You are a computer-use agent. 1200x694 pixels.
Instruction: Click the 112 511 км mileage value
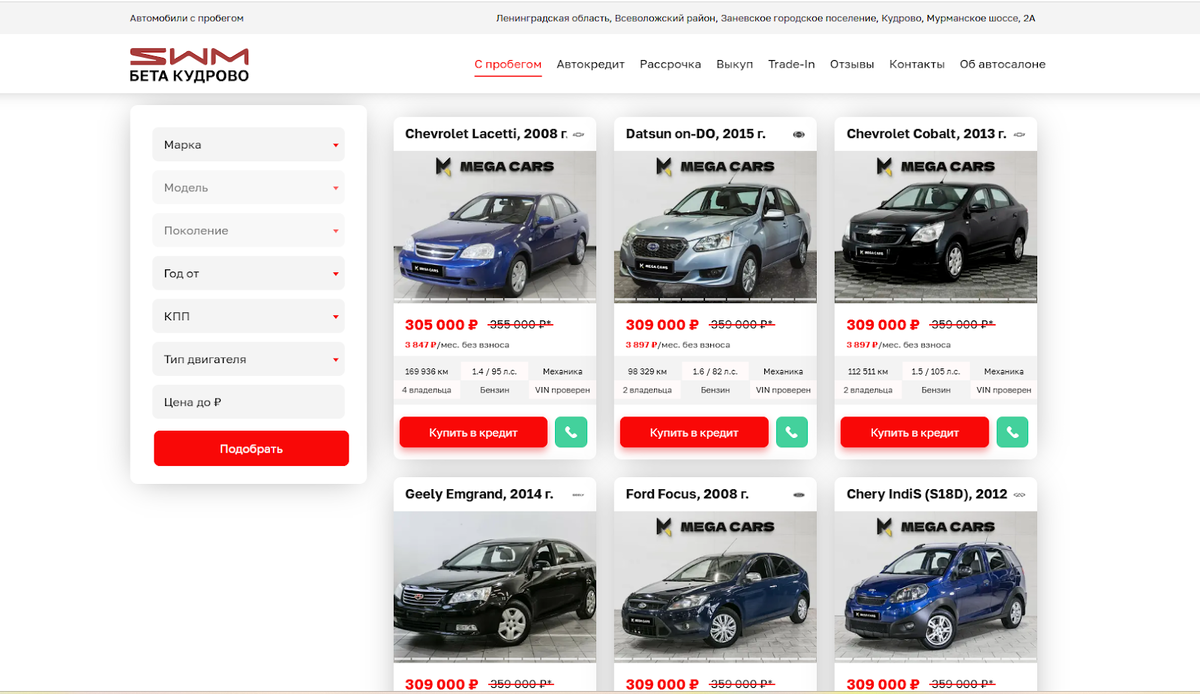868,371
